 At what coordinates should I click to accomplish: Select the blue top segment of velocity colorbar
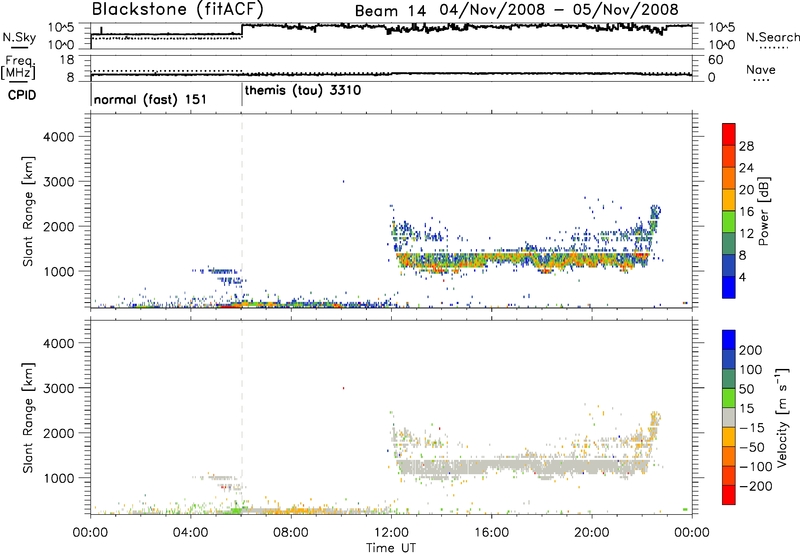(729, 340)
